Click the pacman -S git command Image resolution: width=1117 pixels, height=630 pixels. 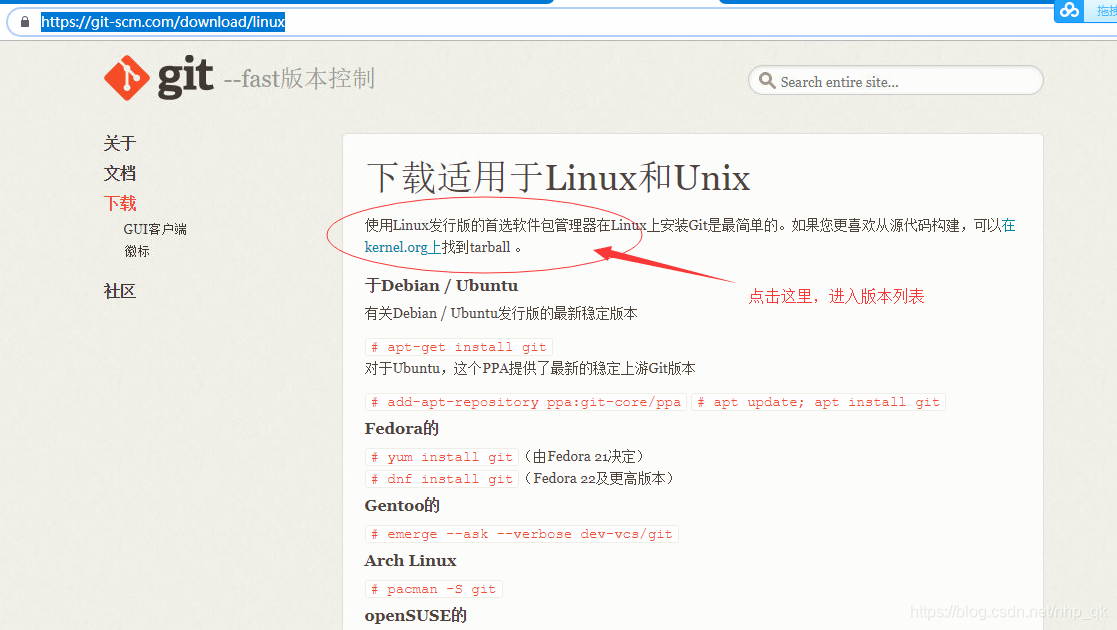tap(433, 589)
